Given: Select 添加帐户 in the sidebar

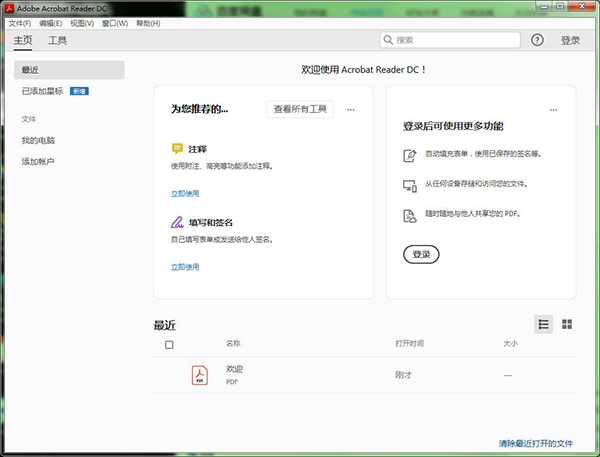Looking at the screenshot, I should 38,162.
